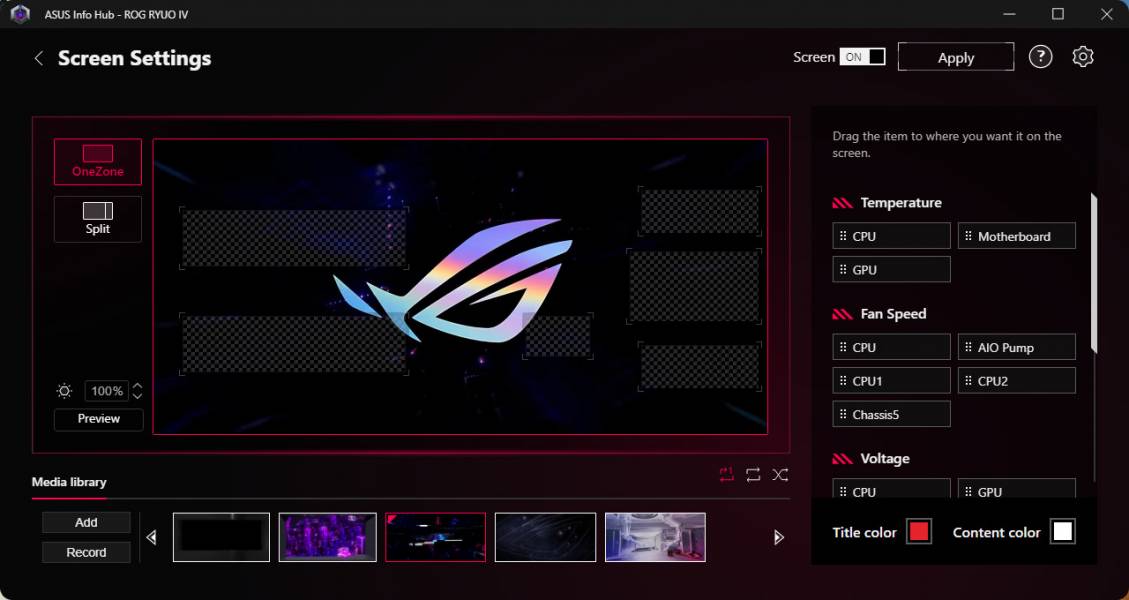Open the red Title color swatch
This screenshot has height=600, width=1129.
(918, 532)
